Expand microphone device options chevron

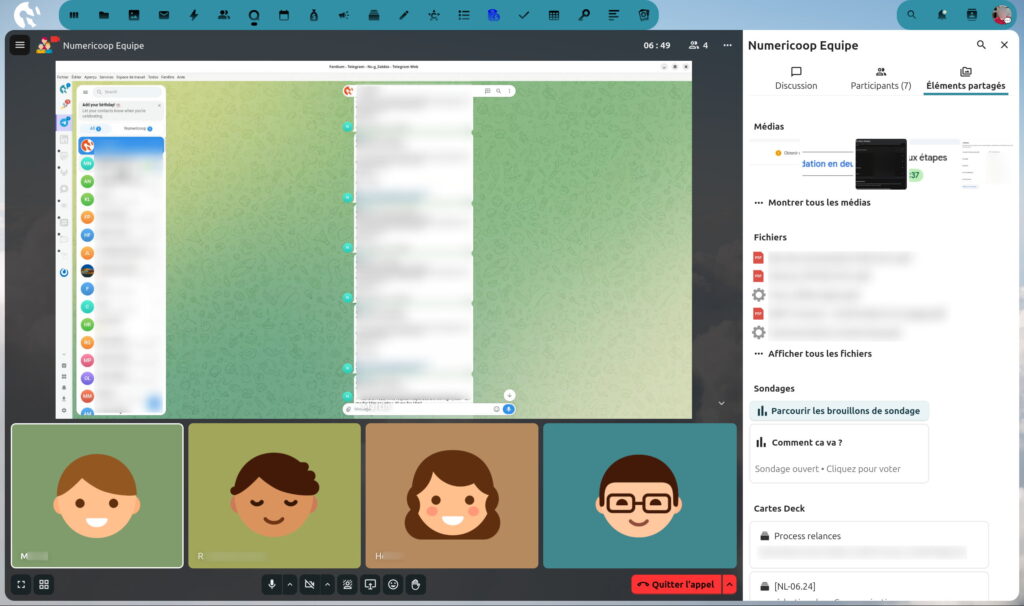click(290, 584)
